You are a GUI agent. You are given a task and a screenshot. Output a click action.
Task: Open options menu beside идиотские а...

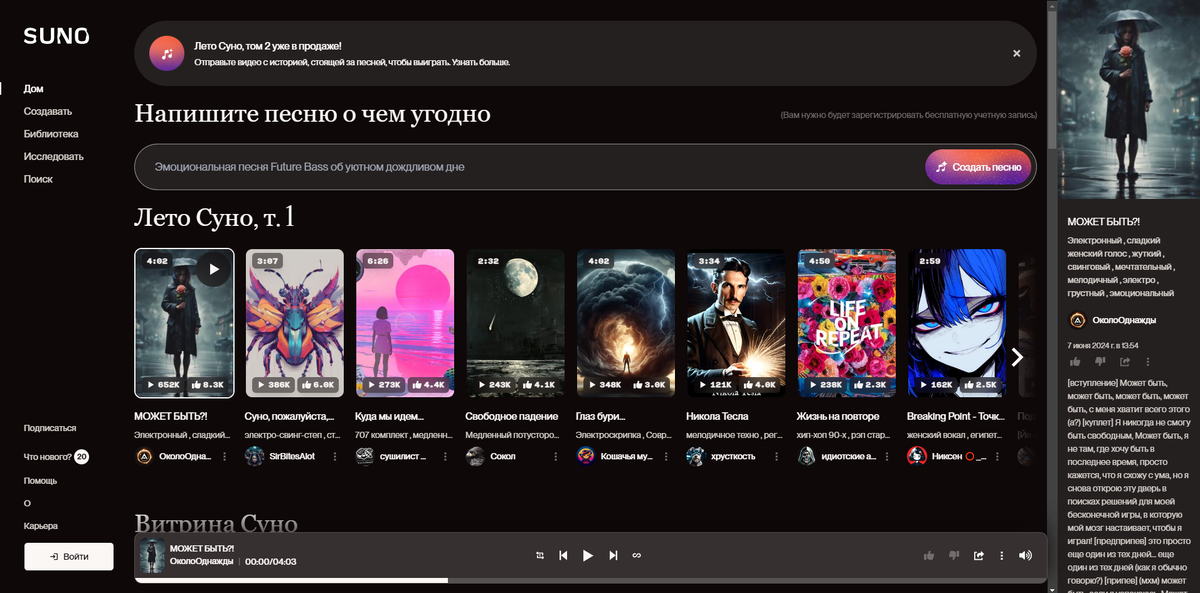click(x=887, y=456)
